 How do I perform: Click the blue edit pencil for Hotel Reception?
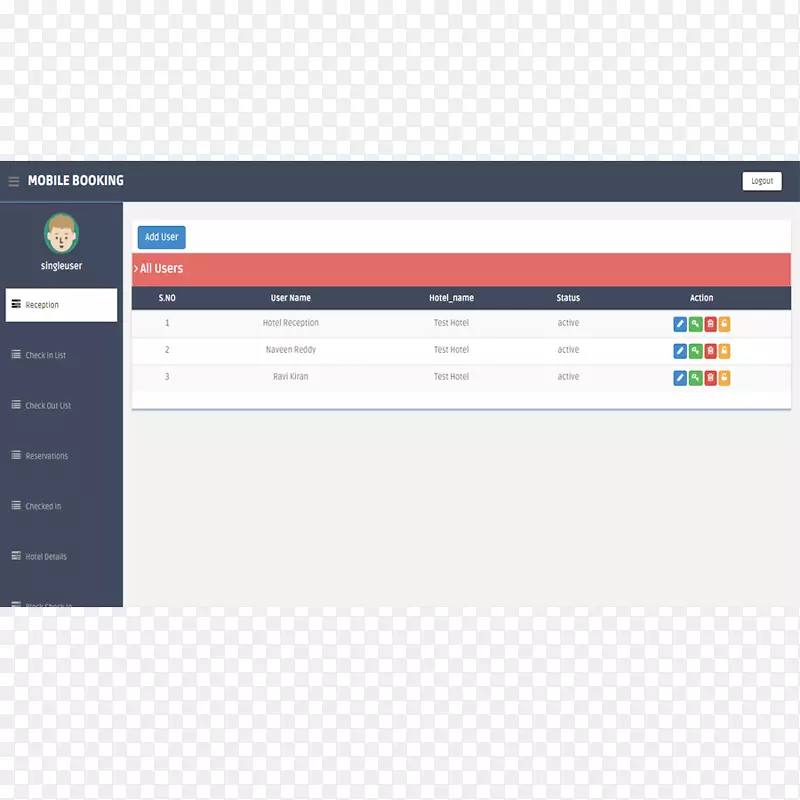[x=680, y=324]
